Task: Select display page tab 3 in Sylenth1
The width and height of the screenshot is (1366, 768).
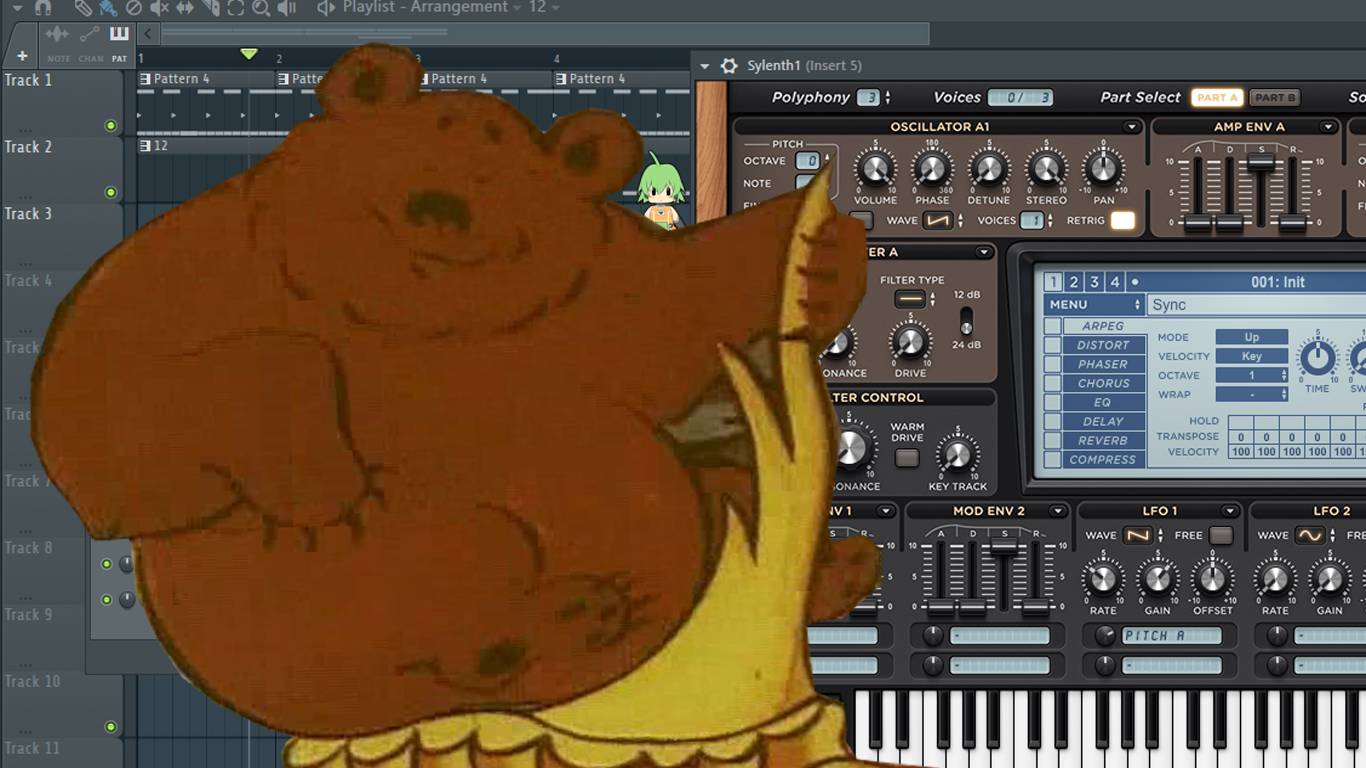Action: [x=1094, y=282]
